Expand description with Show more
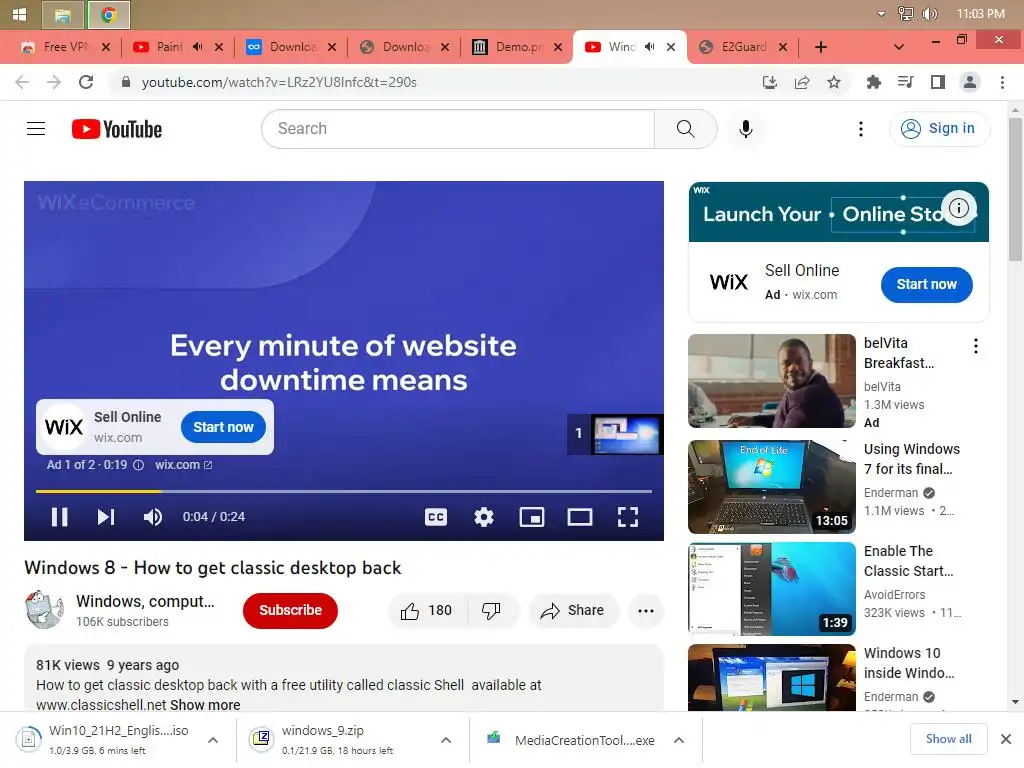The image size is (1024, 768). tap(205, 705)
